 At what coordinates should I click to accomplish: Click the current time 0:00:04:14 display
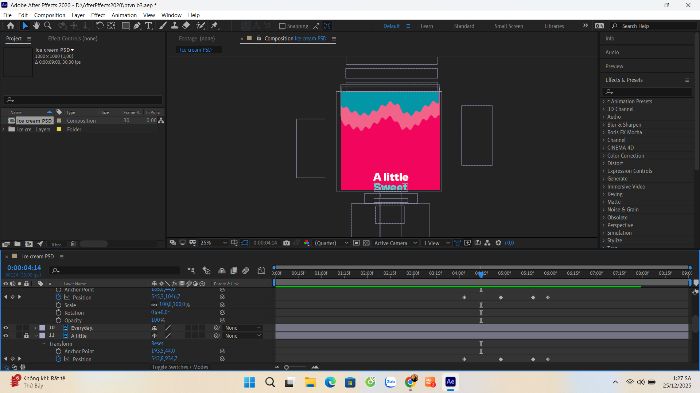pos(24,268)
